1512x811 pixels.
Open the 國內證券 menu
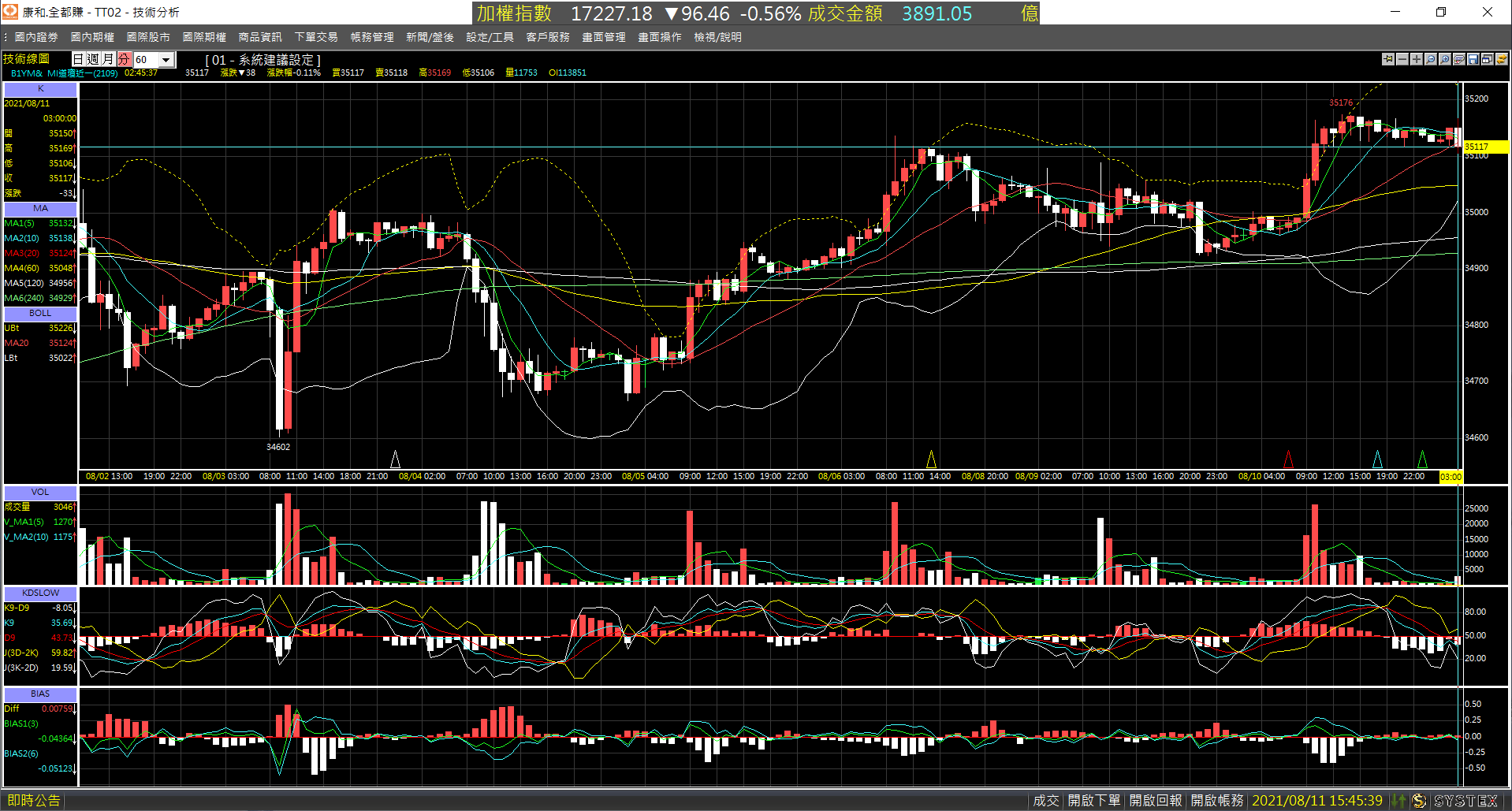pos(36,37)
